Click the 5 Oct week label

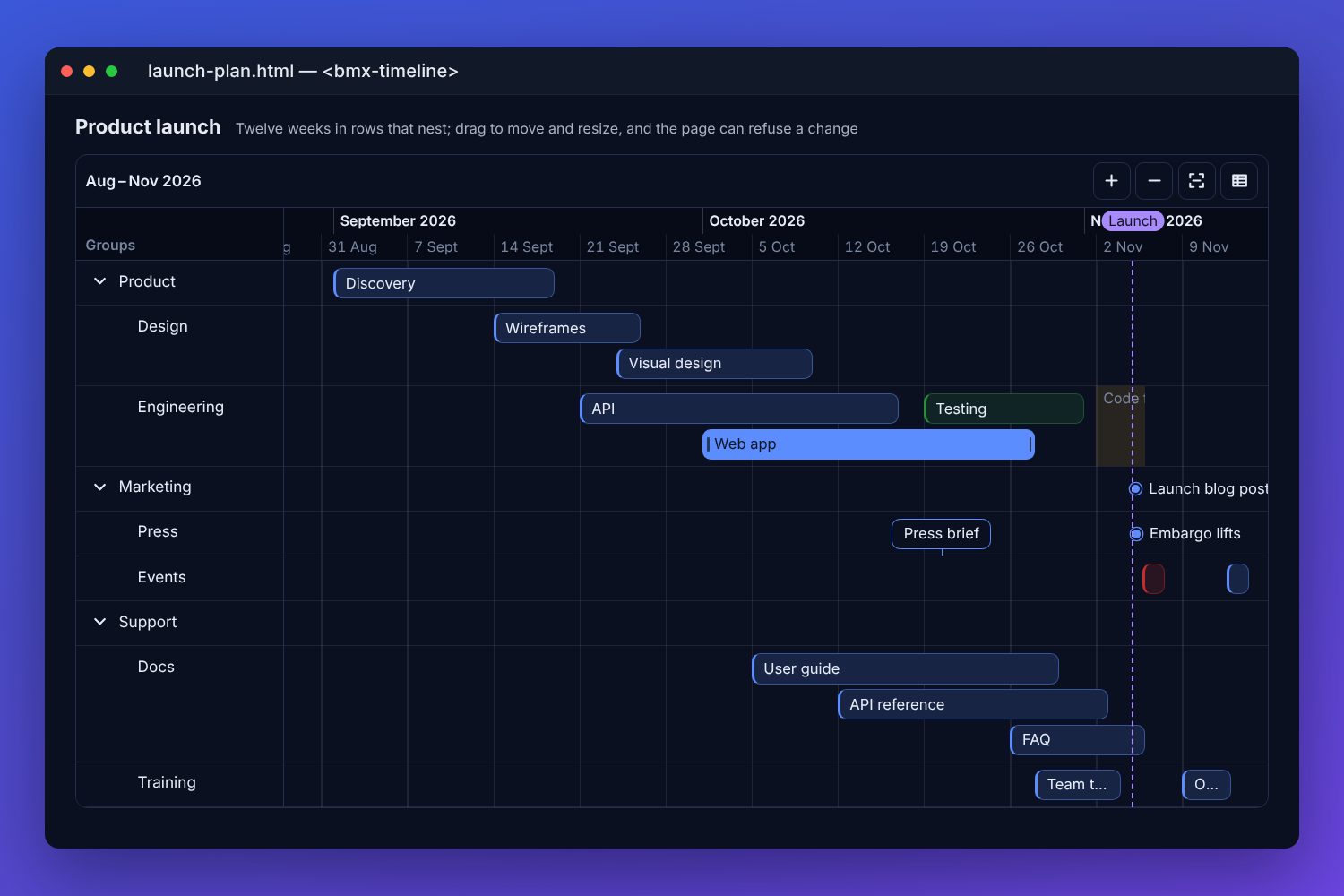[777, 246]
